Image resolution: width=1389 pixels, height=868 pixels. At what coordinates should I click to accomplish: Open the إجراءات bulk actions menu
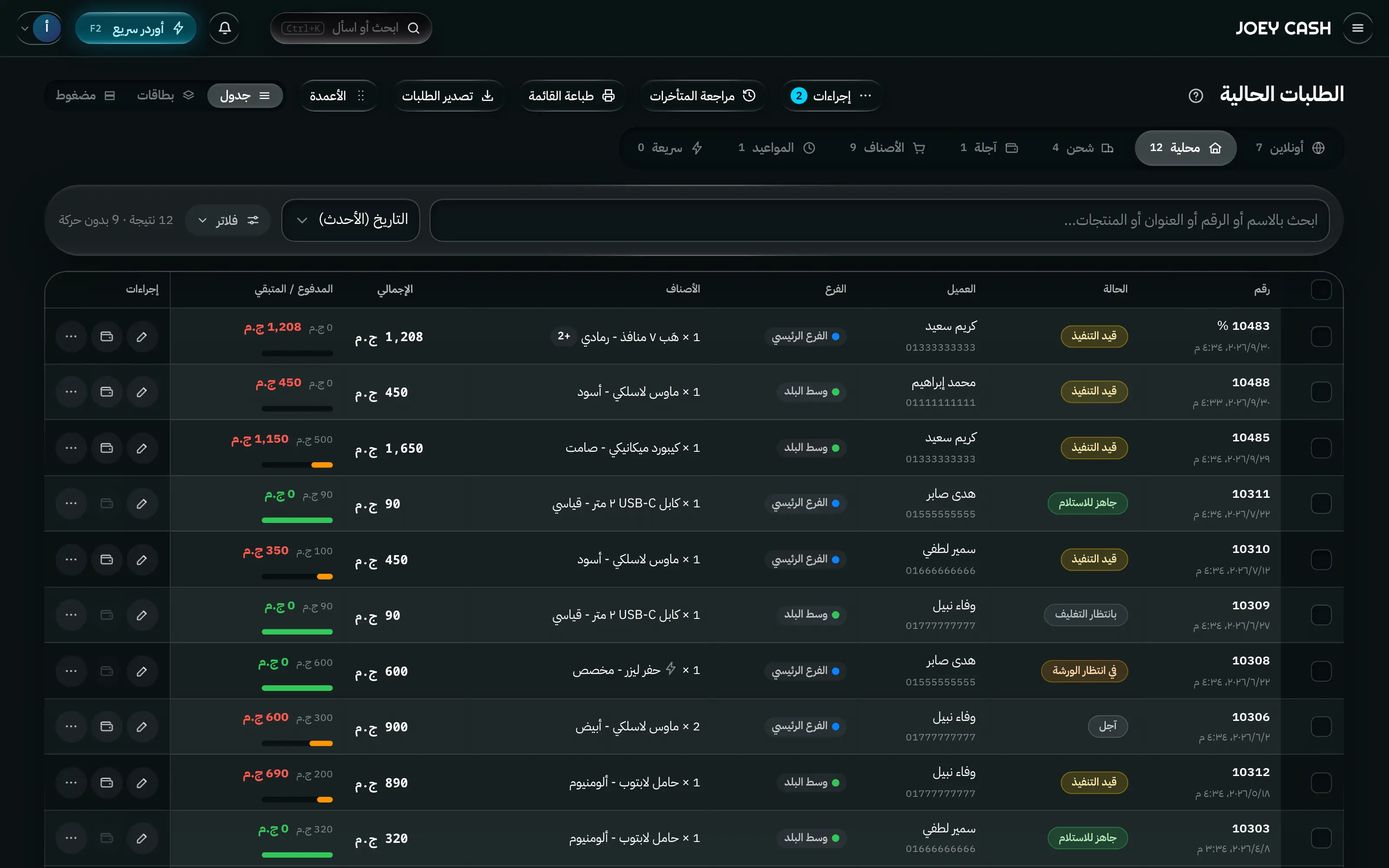click(831, 96)
